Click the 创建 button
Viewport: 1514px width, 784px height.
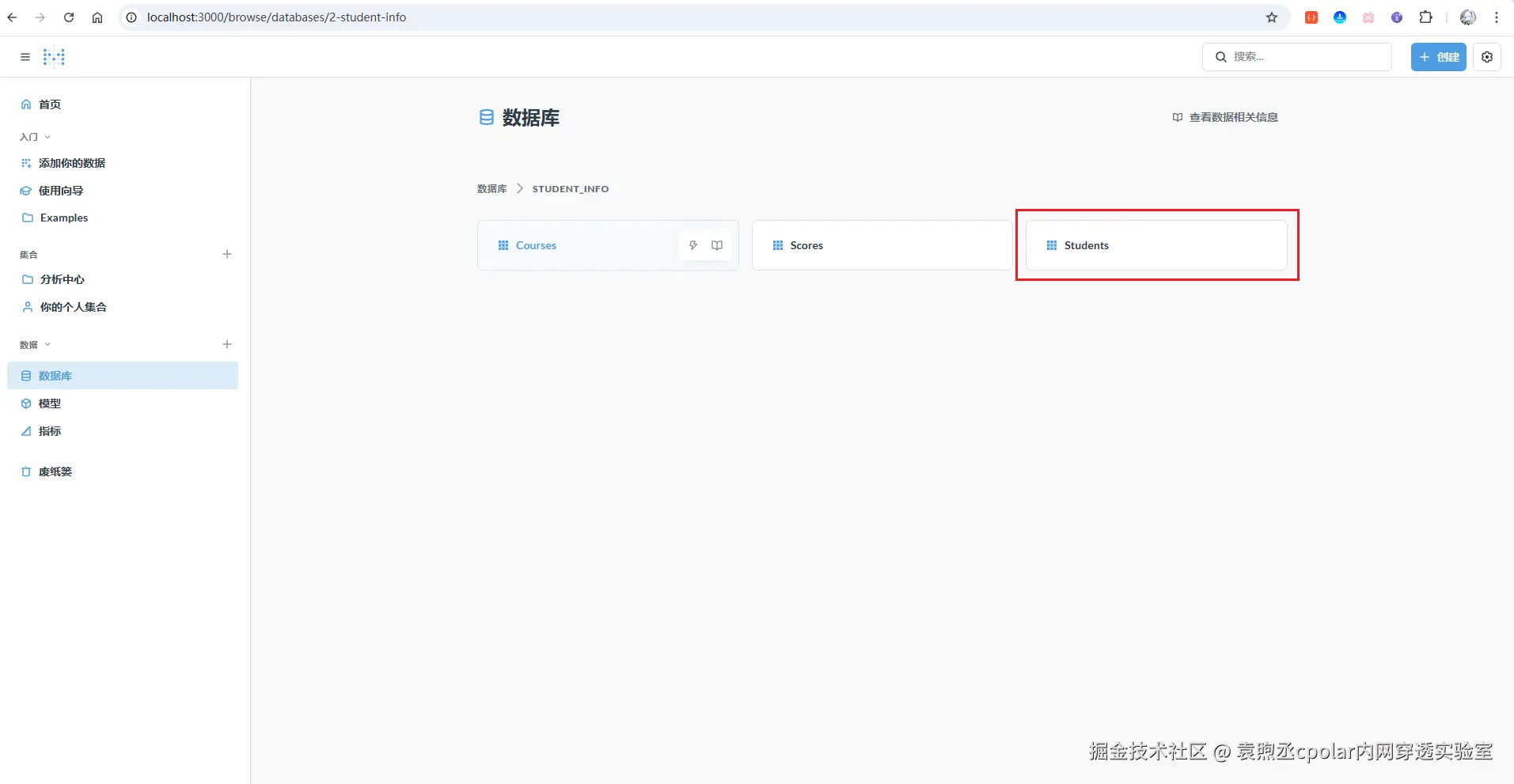point(1438,57)
